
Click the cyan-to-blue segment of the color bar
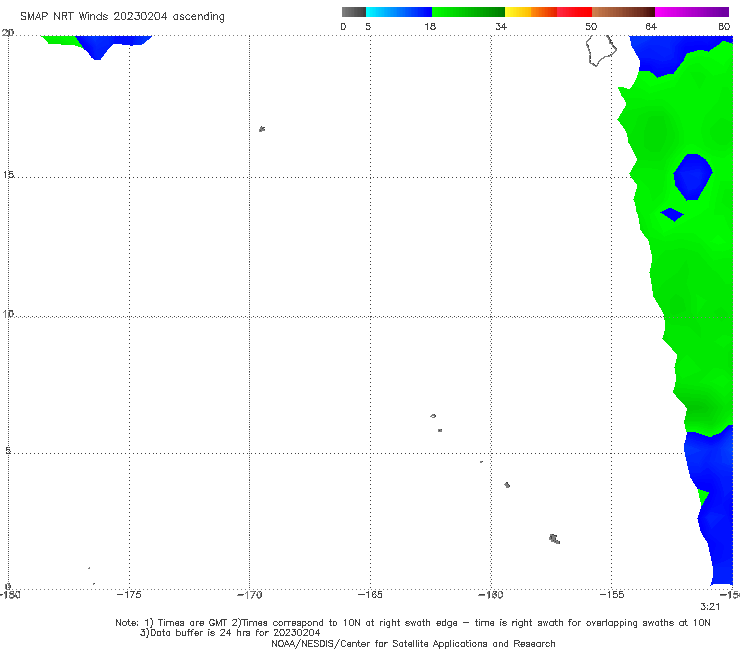pyautogui.click(x=399, y=12)
